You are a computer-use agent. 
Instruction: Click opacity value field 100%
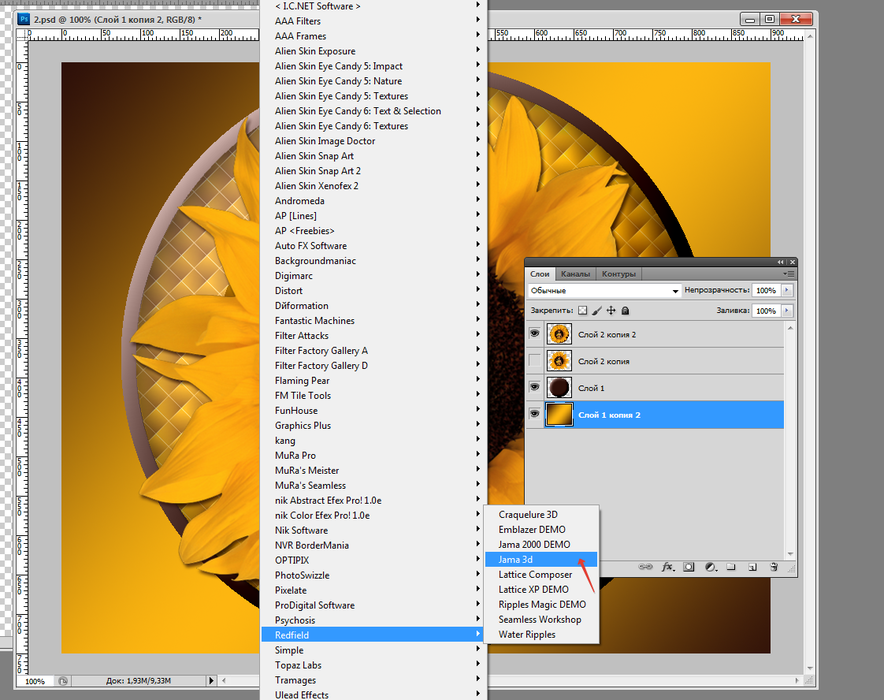coord(766,290)
